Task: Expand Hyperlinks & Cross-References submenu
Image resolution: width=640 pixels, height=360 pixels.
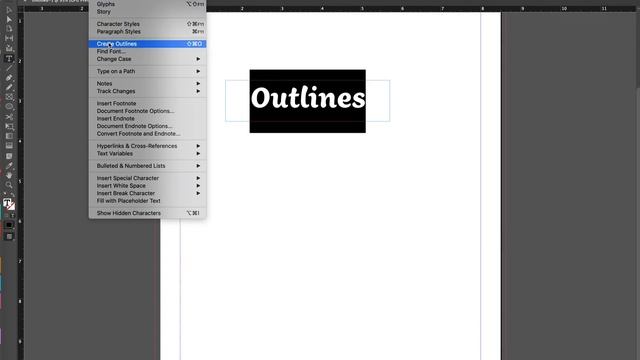Action: (x=147, y=146)
